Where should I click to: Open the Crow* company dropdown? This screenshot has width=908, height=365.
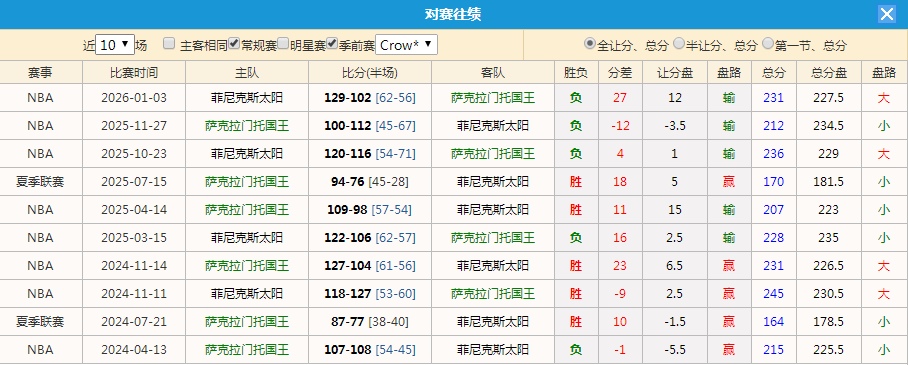407,45
